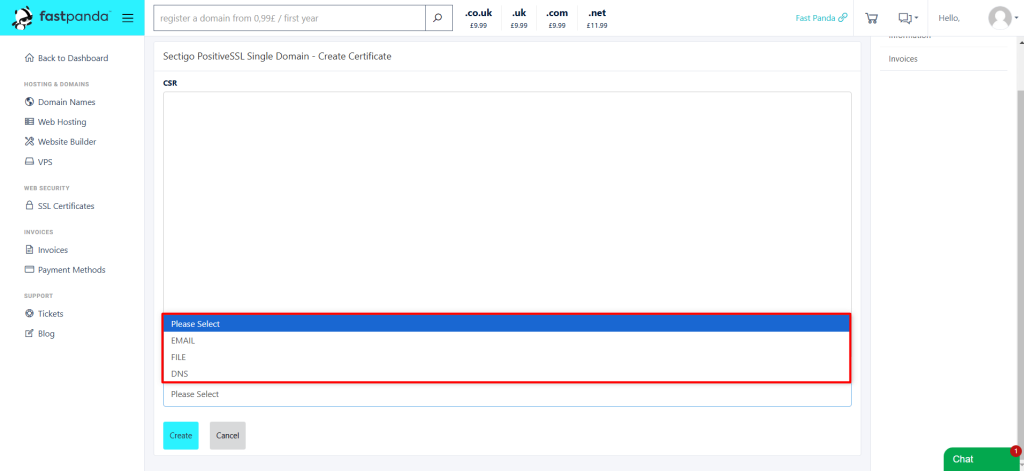
Task: Click the Cancel button
Action: 228,435
